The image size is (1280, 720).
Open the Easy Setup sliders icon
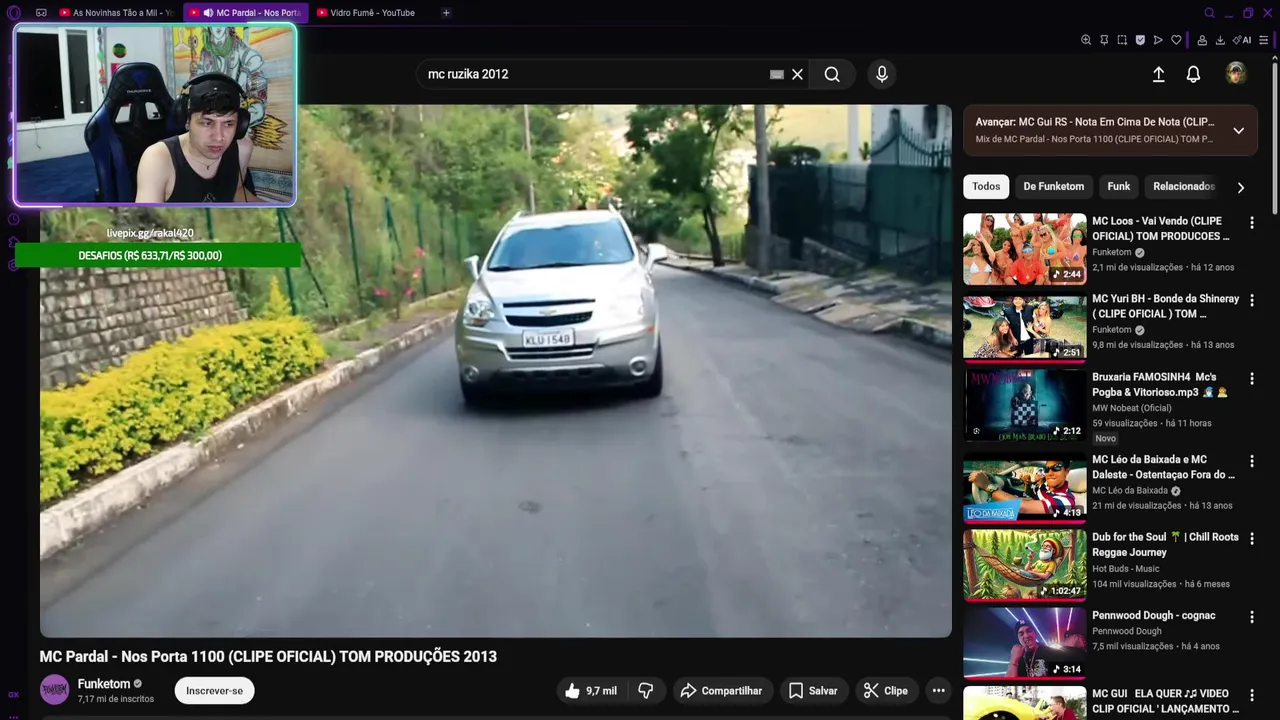click(1264, 40)
